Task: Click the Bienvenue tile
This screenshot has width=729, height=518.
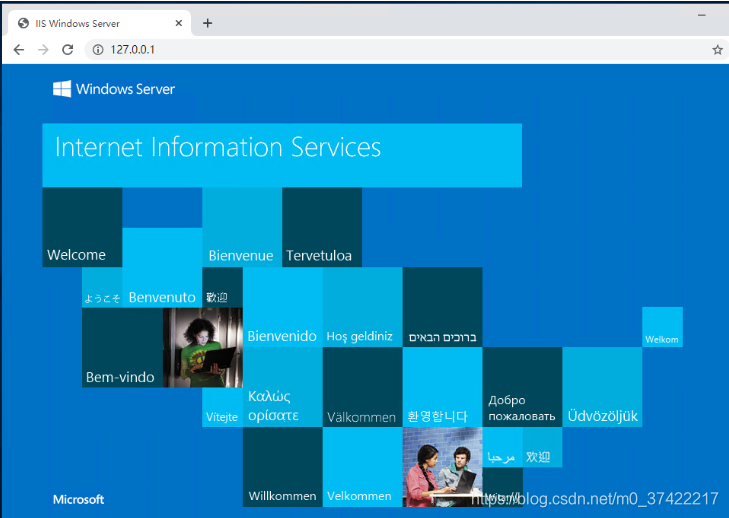Action: (242, 227)
